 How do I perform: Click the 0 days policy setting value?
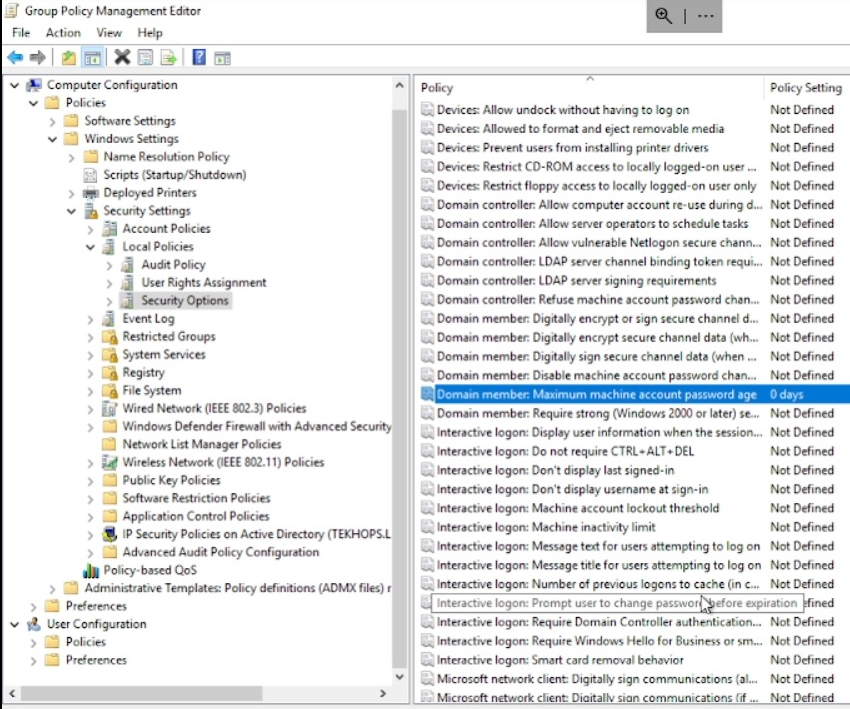click(787, 394)
